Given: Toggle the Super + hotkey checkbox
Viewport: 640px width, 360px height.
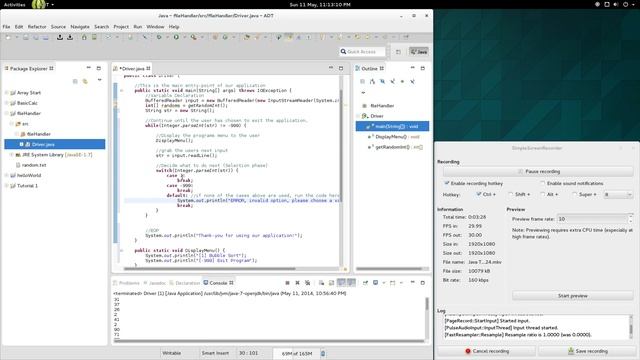Looking at the screenshot, I should click(x=574, y=194).
